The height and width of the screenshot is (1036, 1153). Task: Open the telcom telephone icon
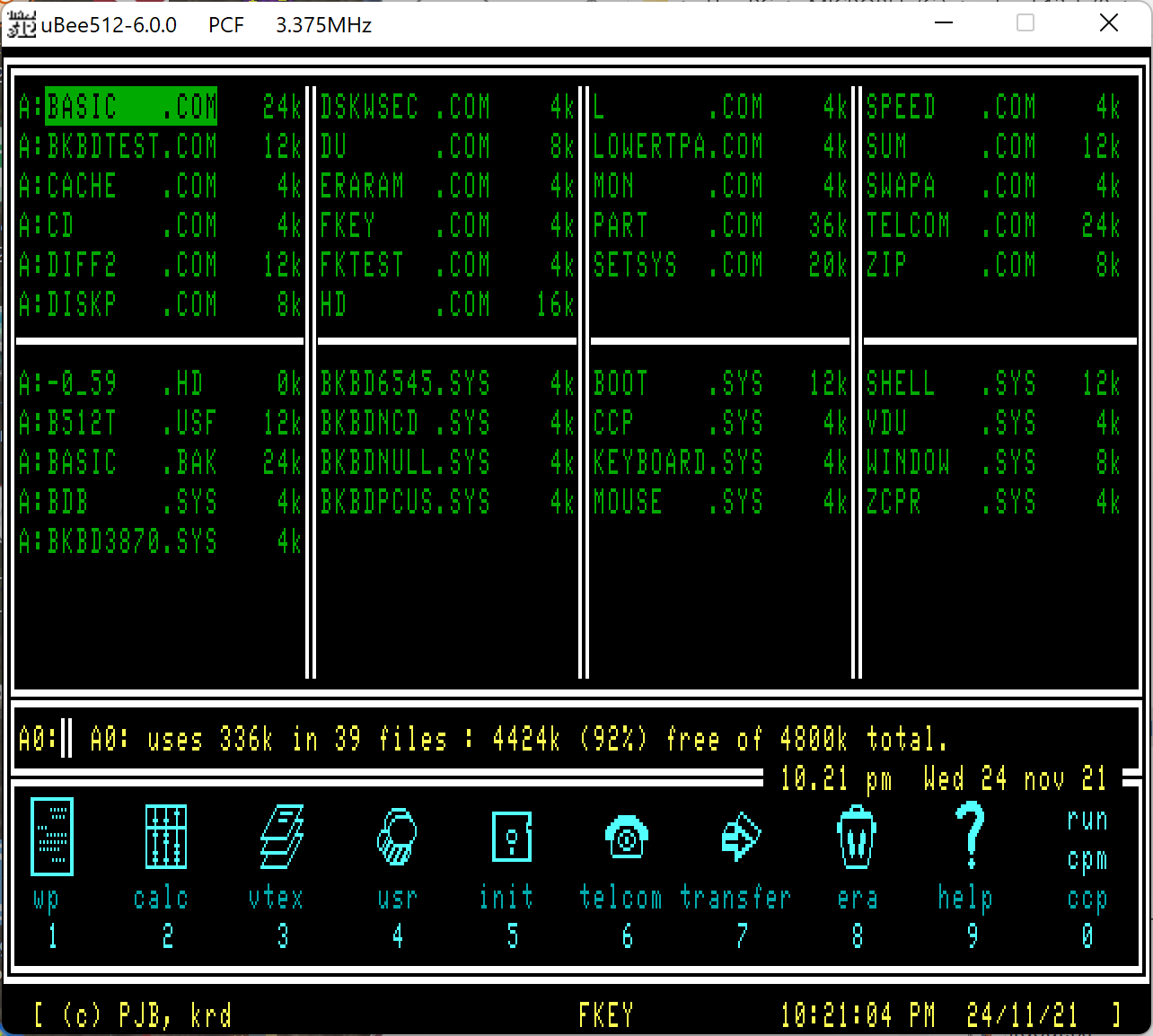point(626,837)
